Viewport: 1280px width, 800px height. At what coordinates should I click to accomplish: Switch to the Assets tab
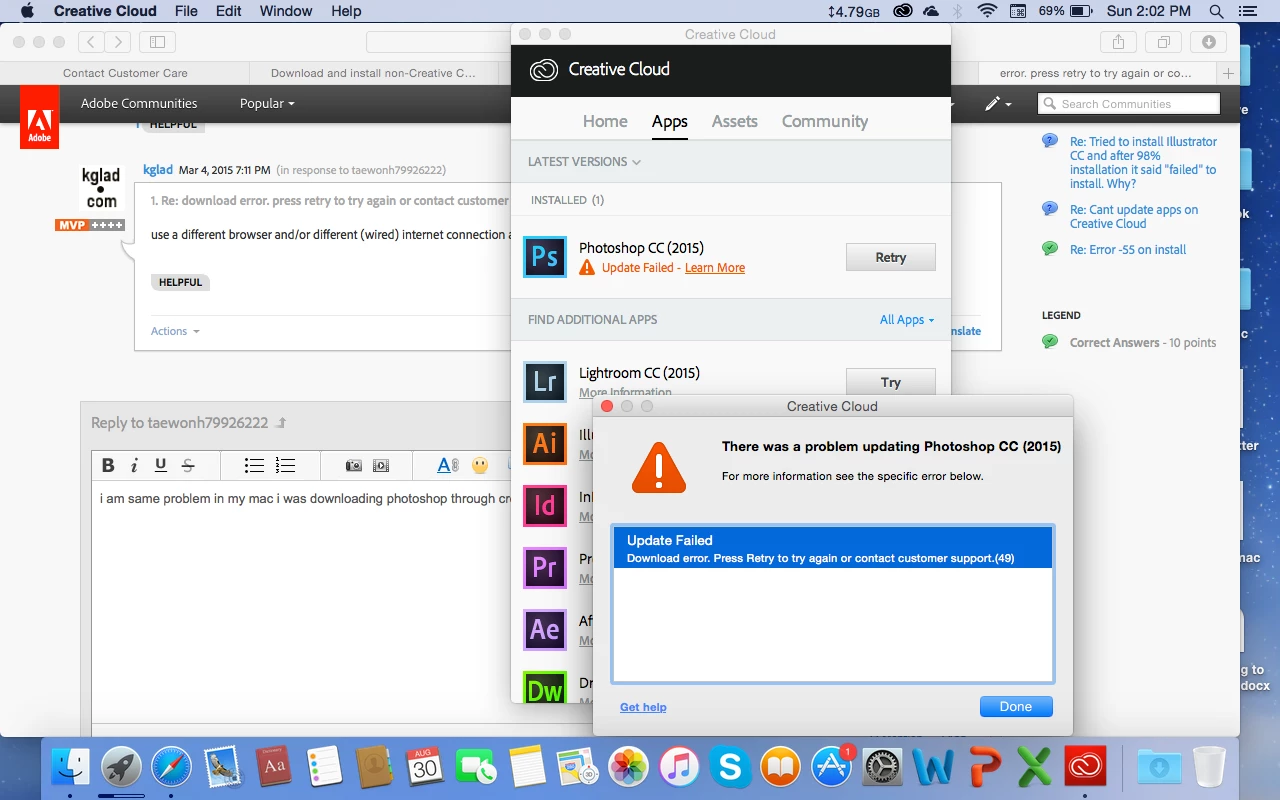pyautogui.click(x=735, y=121)
